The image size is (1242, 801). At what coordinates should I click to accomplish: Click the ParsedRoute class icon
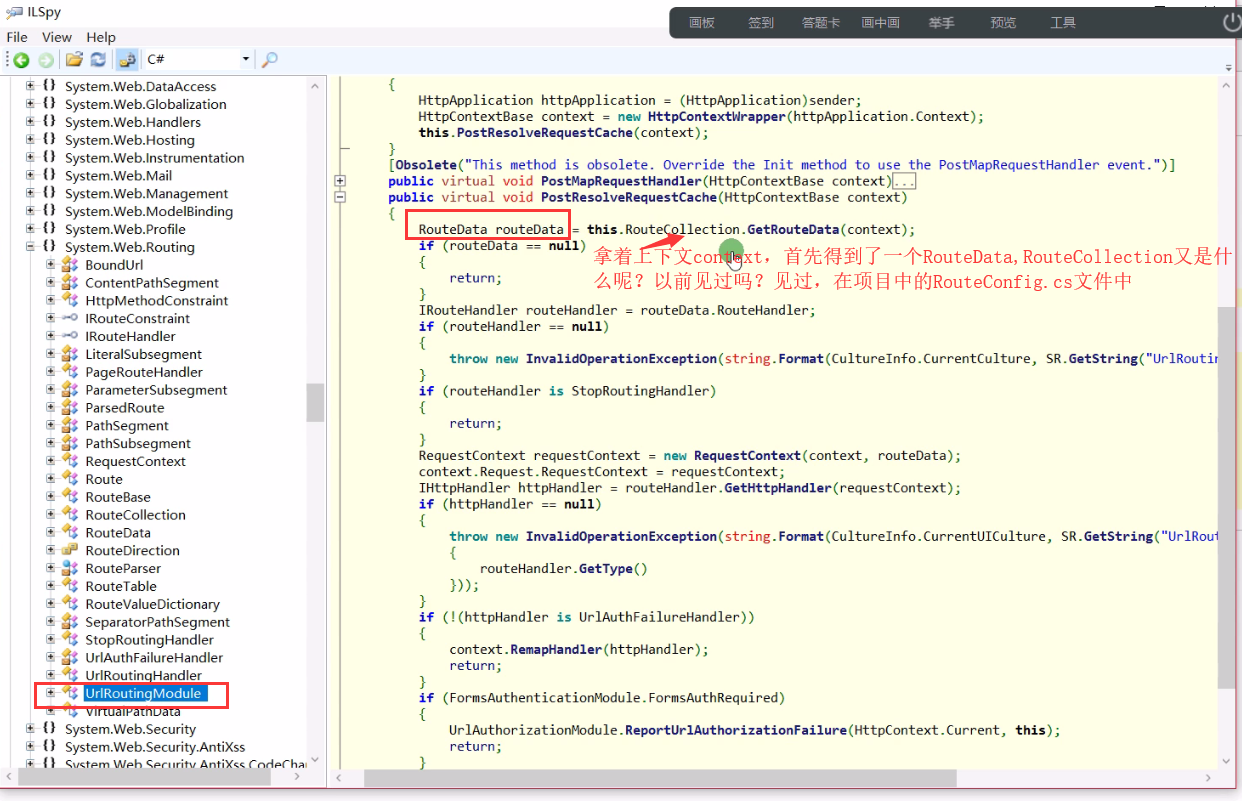tap(70, 408)
